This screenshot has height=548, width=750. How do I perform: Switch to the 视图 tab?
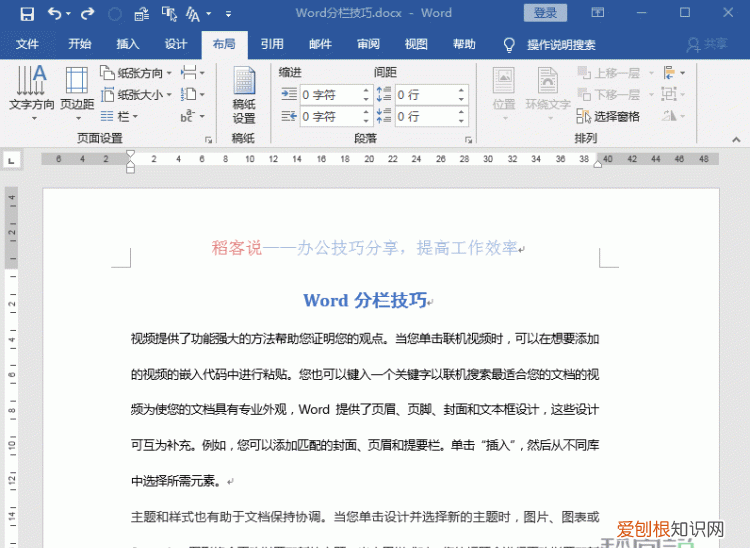tap(416, 44)
